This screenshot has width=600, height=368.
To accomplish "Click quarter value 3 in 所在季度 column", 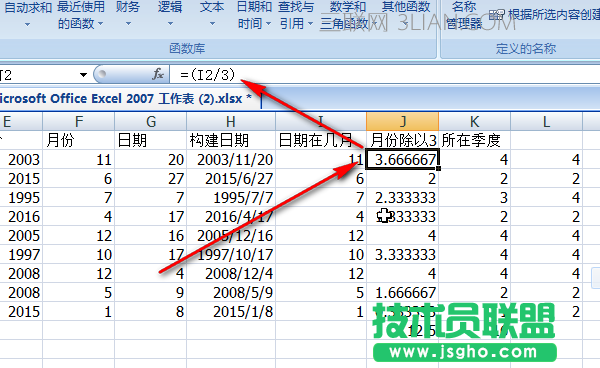I will (474, 197).
